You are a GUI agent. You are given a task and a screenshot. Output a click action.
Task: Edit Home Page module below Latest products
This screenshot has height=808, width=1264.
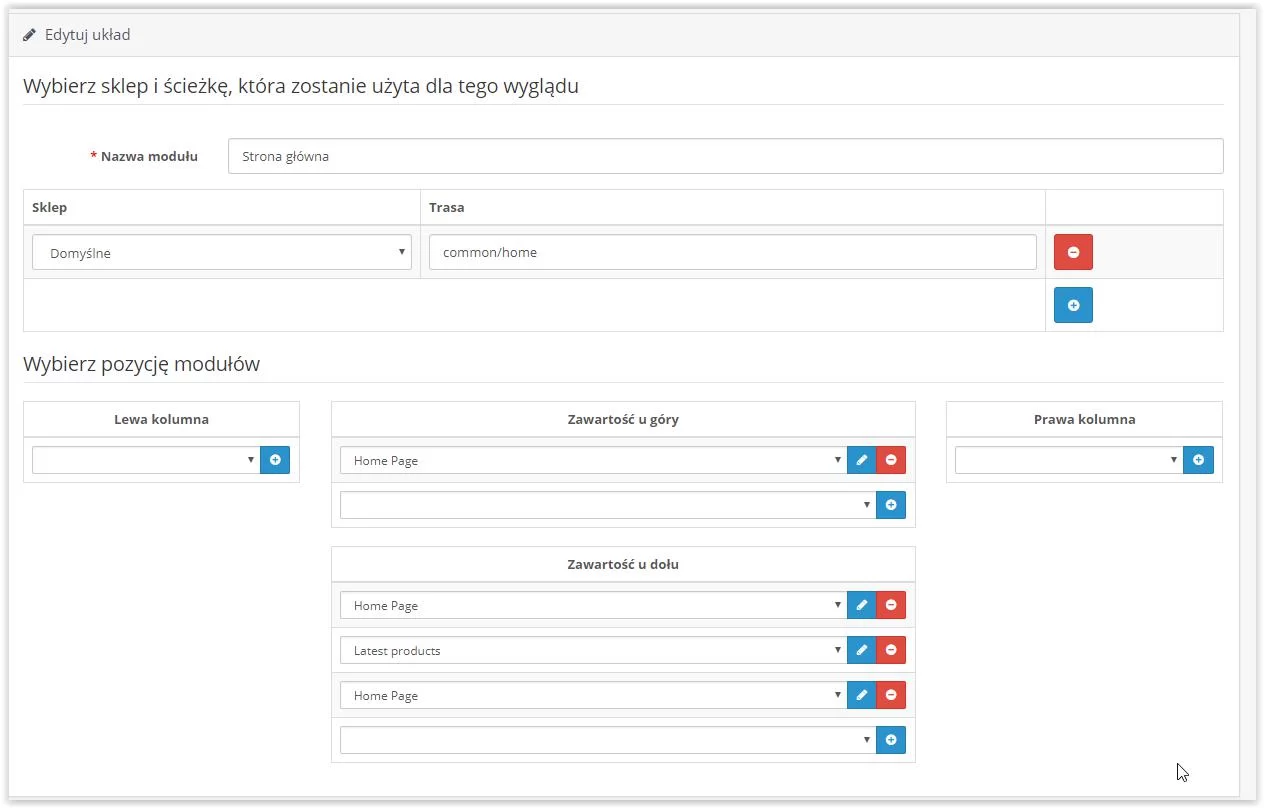pos(861,695)
